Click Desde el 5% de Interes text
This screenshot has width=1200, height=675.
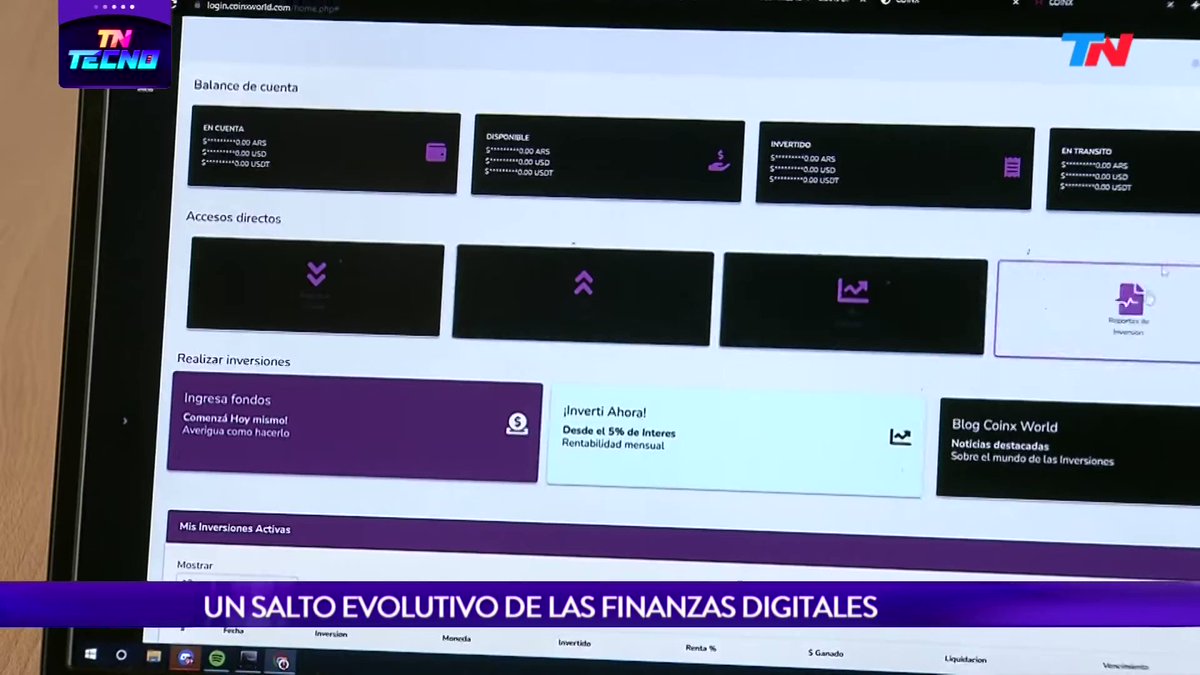pos(618,432)
